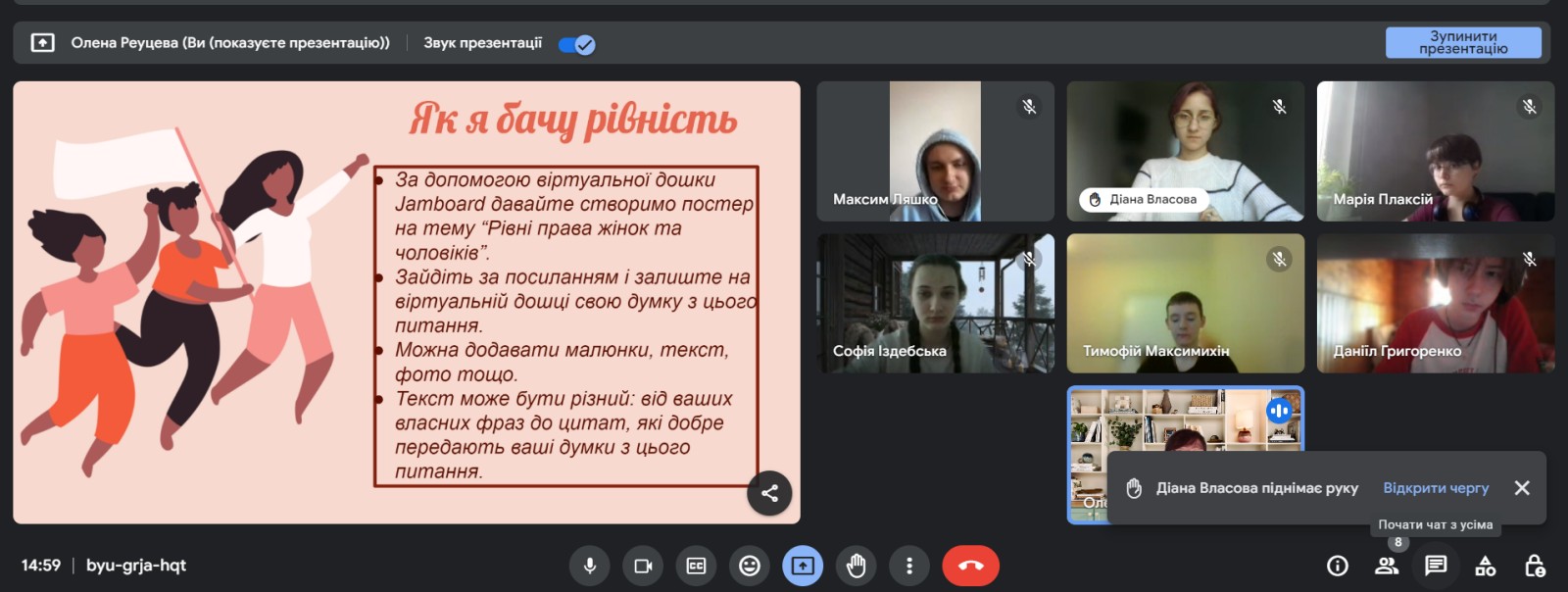The height and width of the screenshot is (592, 1568).
Task: Open the three-dot more options menu
Action: click(x=909, y=566)
